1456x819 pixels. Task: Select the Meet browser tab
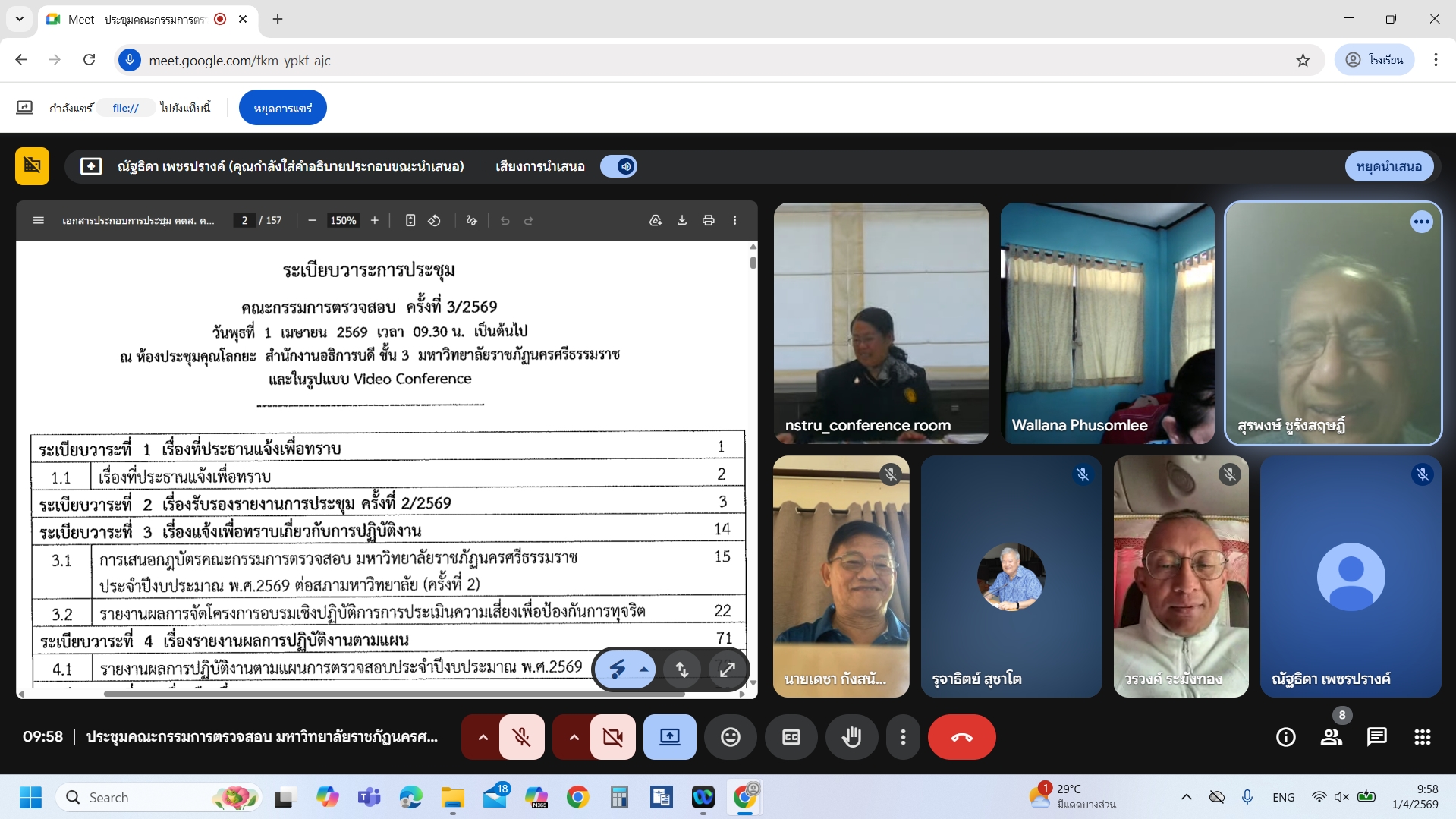pos(137,19)
